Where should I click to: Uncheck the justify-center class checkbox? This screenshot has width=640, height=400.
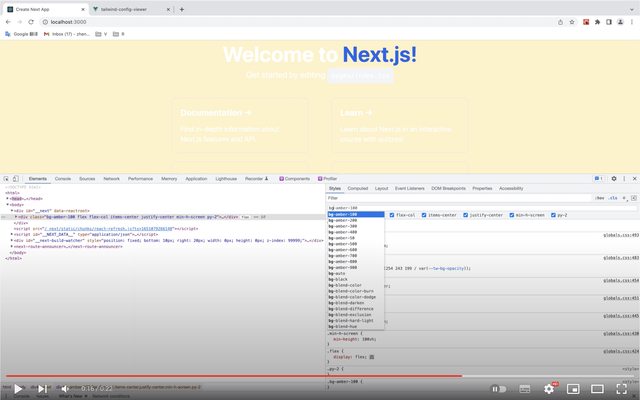[465, 215]
